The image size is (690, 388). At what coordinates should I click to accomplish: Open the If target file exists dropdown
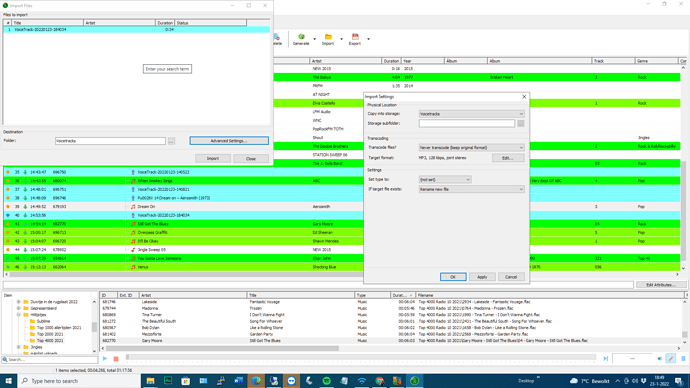tap(471, 189)
